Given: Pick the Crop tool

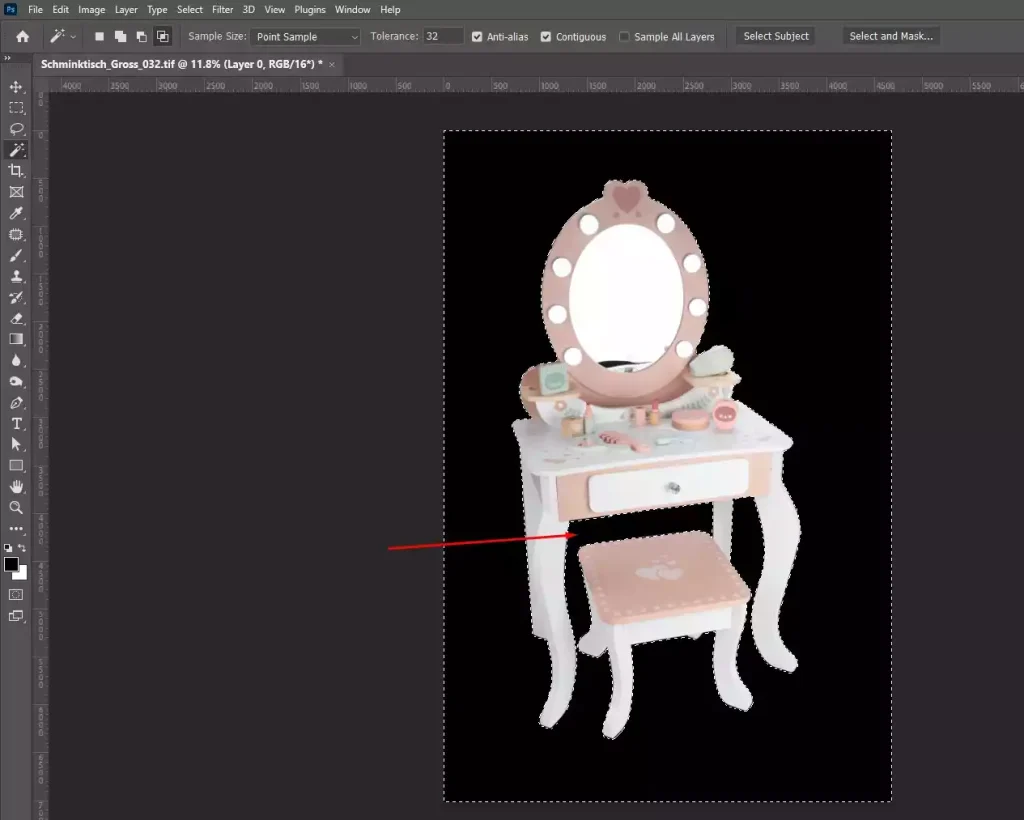Looking at the screenshot, I should [x=16, y=171].
